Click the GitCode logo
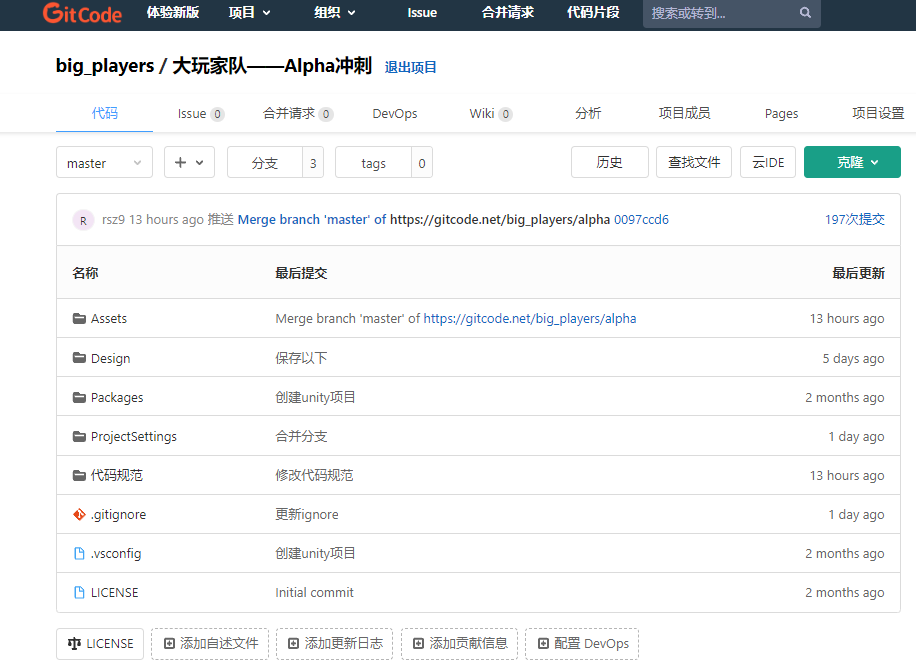The width and height of the screenshot is (916, 672). [82, 14]
